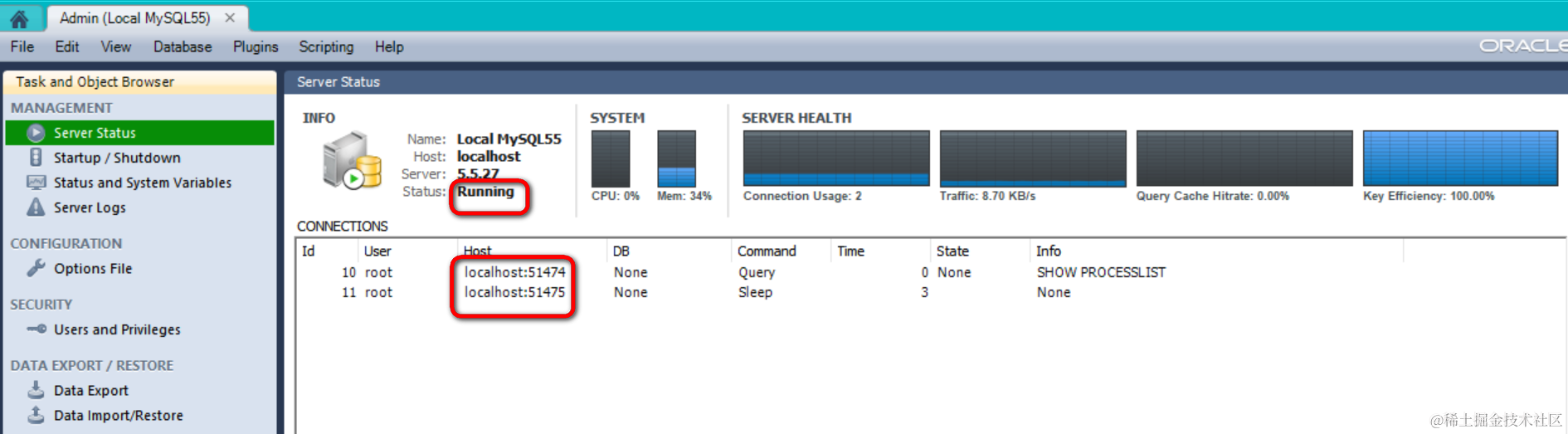Select Server Status in sidebar
The image size is (1568, 434).
[x=140, y=133]
